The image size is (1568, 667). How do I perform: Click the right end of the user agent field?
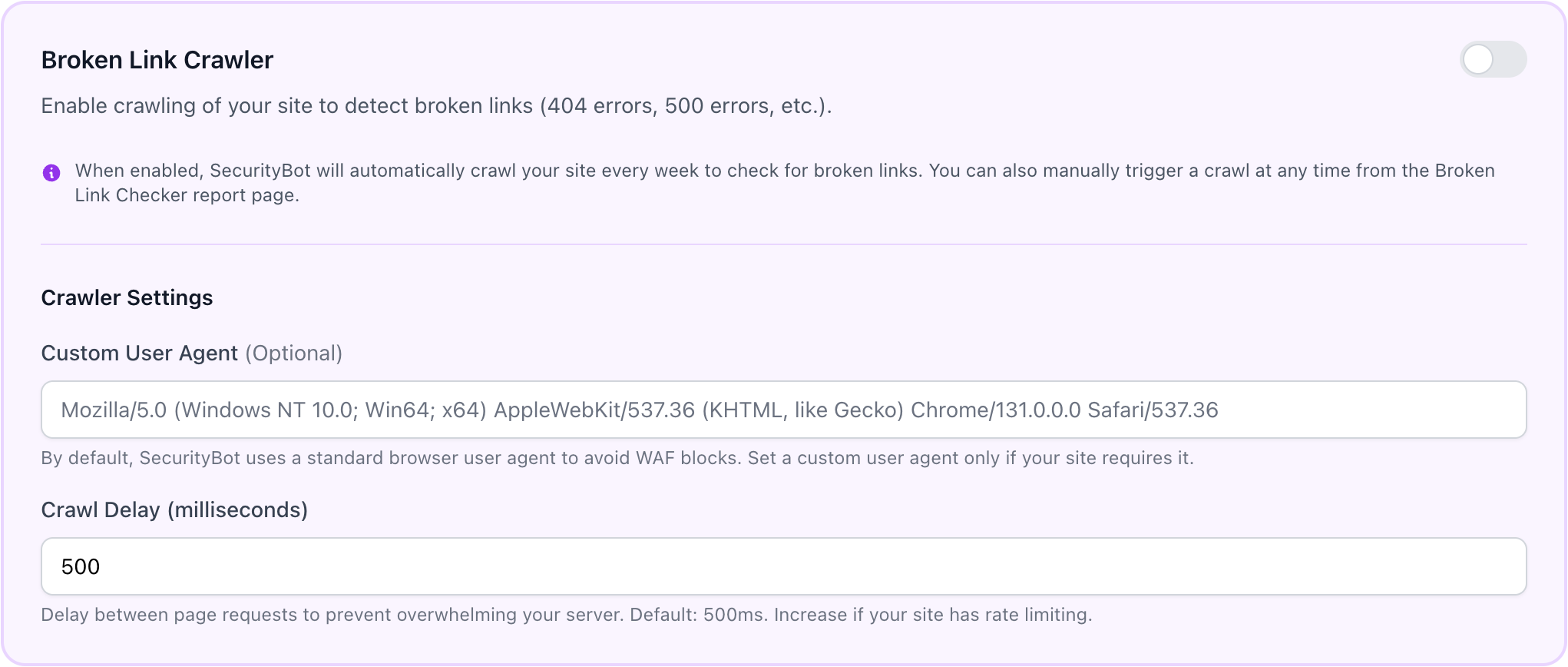(x=1490, y=410)
